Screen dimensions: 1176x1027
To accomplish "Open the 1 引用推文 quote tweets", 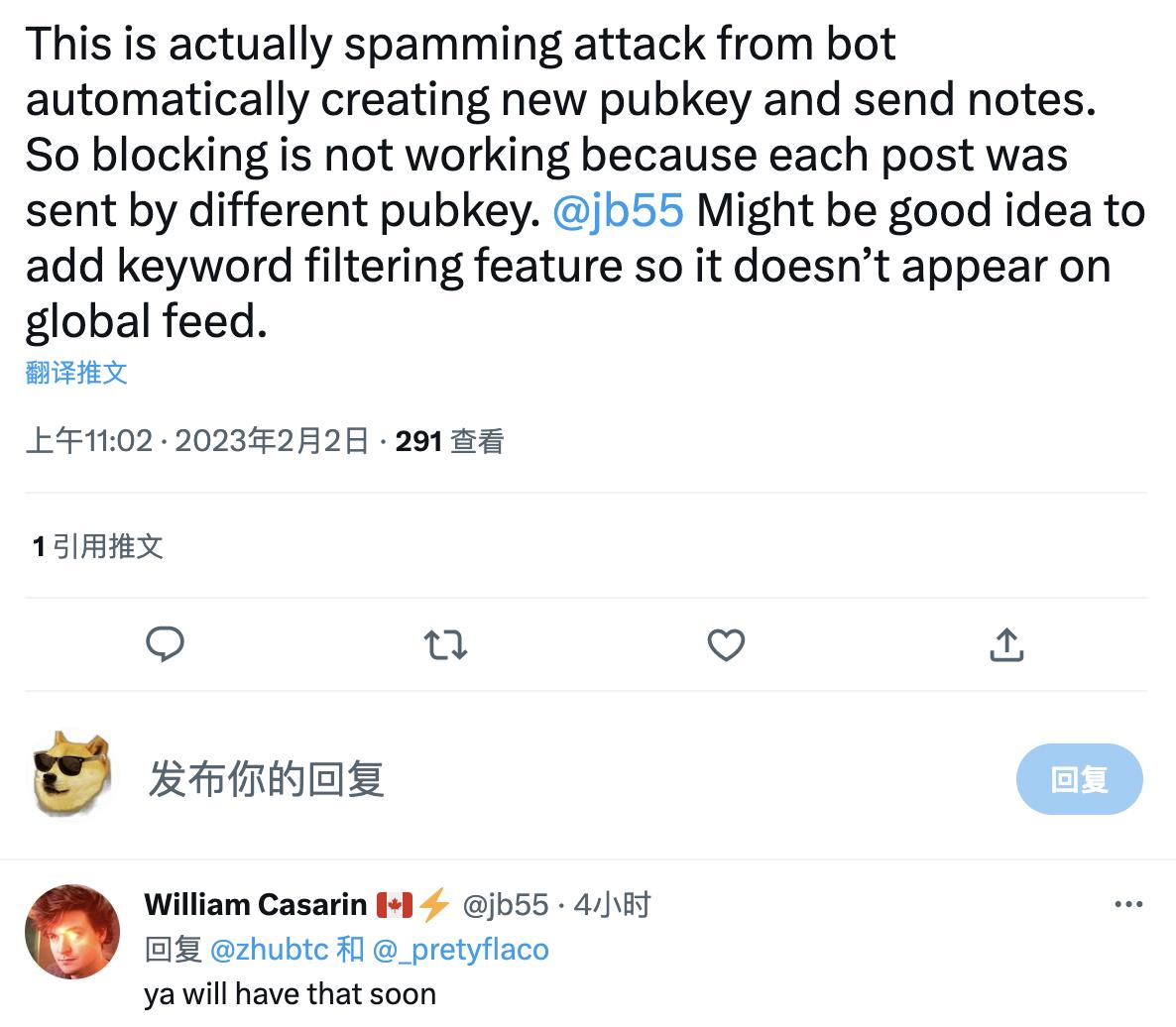I will (97, 546).
